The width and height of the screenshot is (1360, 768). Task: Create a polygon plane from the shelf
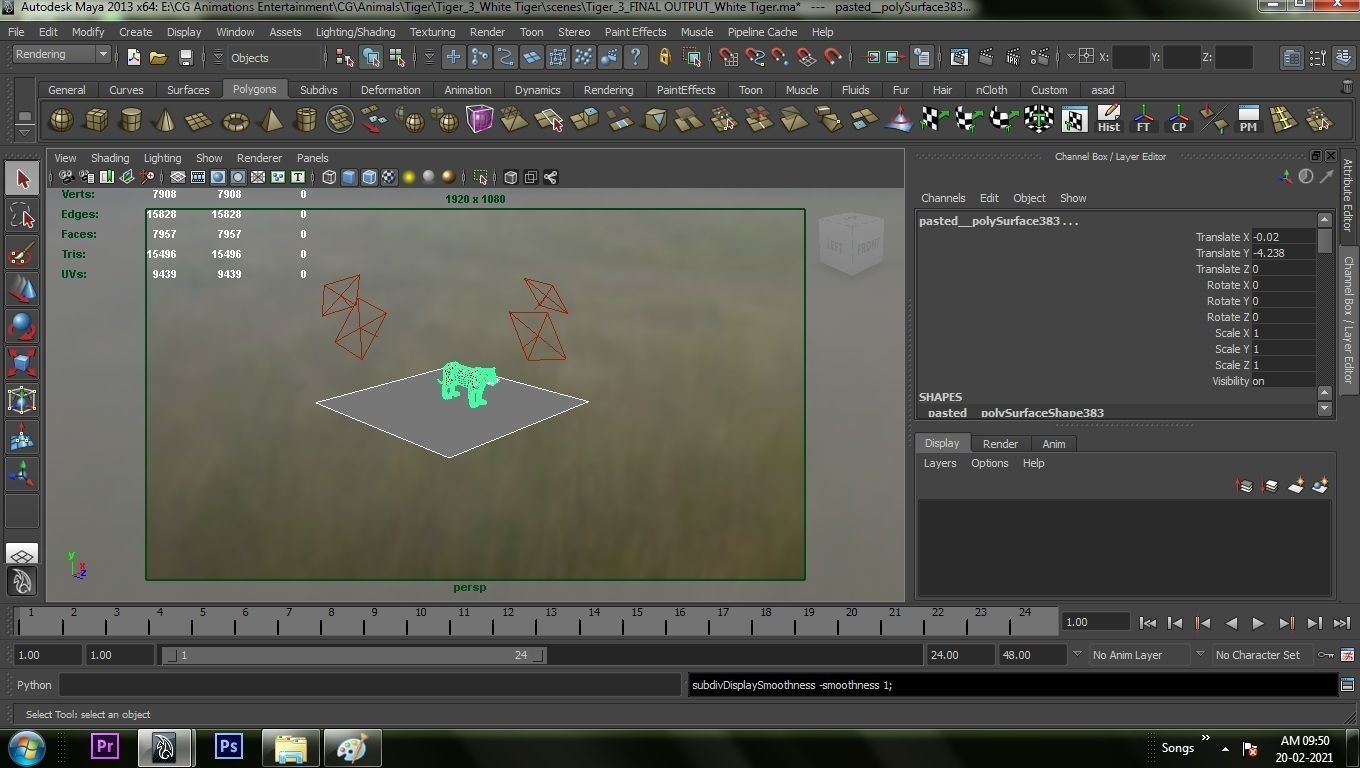tap(199, 120)
